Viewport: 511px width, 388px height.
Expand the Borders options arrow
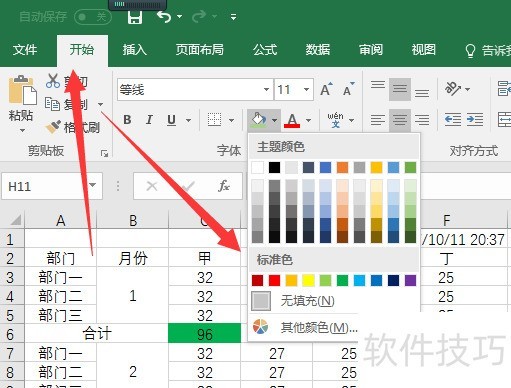click(231, 120)
